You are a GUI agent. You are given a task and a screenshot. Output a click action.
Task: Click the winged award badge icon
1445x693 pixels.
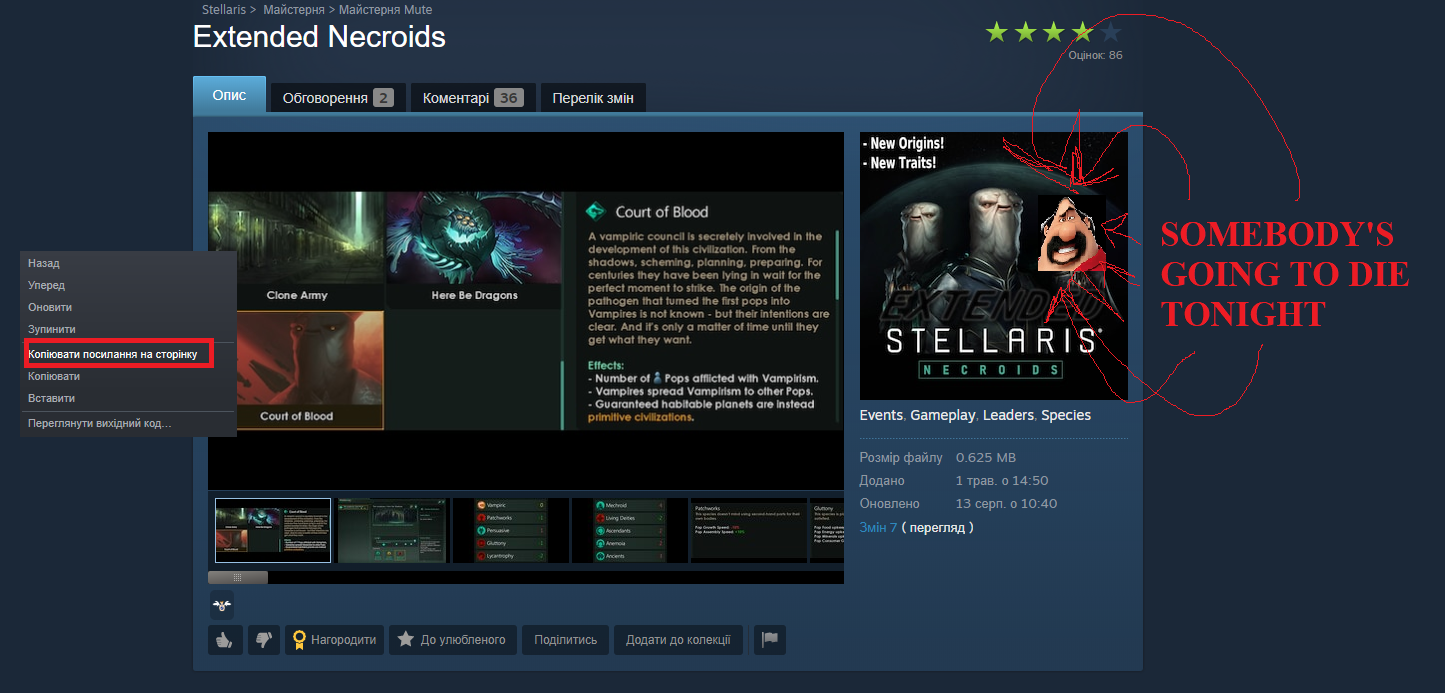[221, 604]
